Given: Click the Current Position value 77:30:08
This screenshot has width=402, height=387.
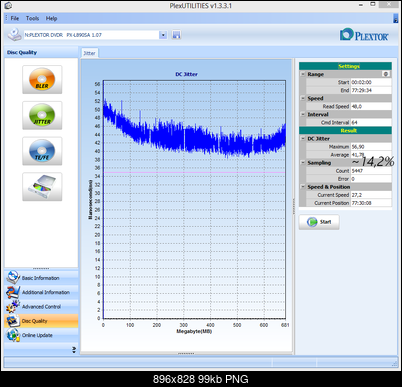Looking at the screenshot, I should click(x=371, y=203).
